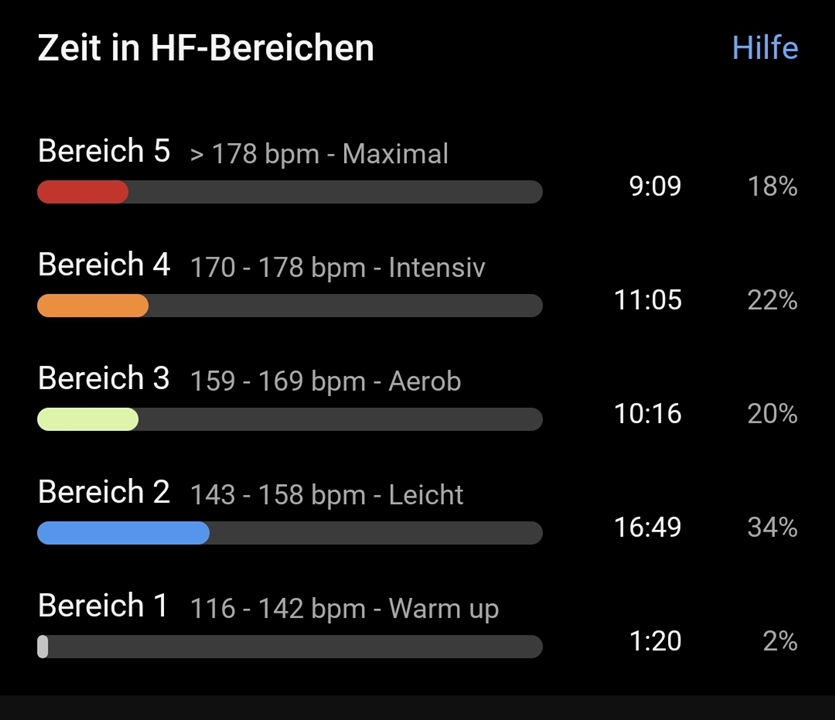Click the 11:05 time value
This screenshot has height=720, width=835.
coord(648,300)
